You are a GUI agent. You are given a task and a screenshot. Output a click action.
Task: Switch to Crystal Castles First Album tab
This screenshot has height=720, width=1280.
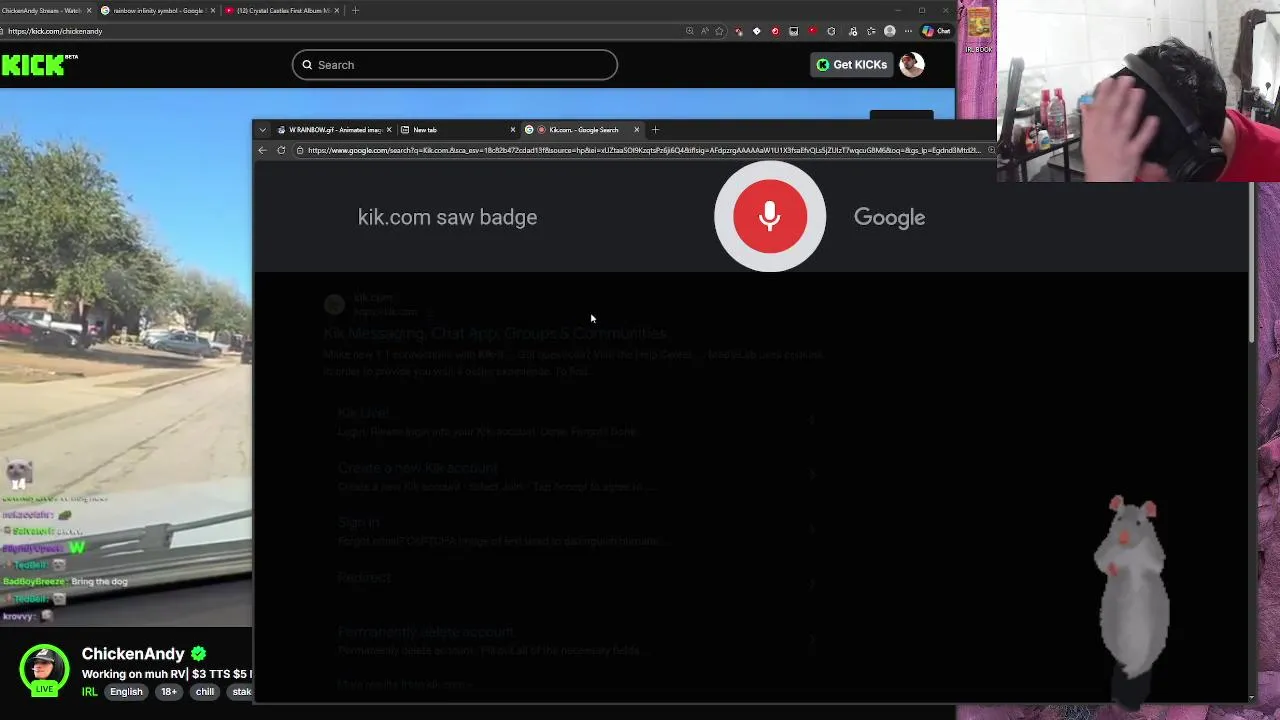tap(283, 10)
